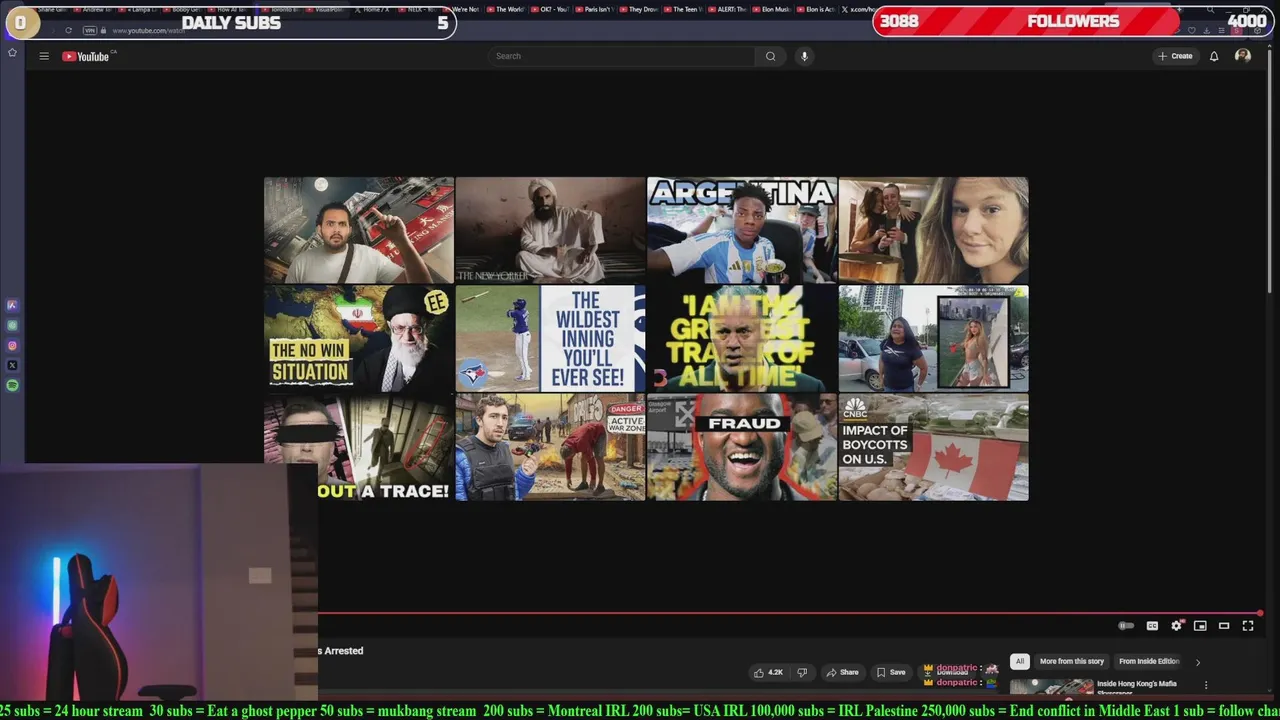Open the FRAUD suggested video thumbnail
This screenshot has width=1280, height=720.
742,447
